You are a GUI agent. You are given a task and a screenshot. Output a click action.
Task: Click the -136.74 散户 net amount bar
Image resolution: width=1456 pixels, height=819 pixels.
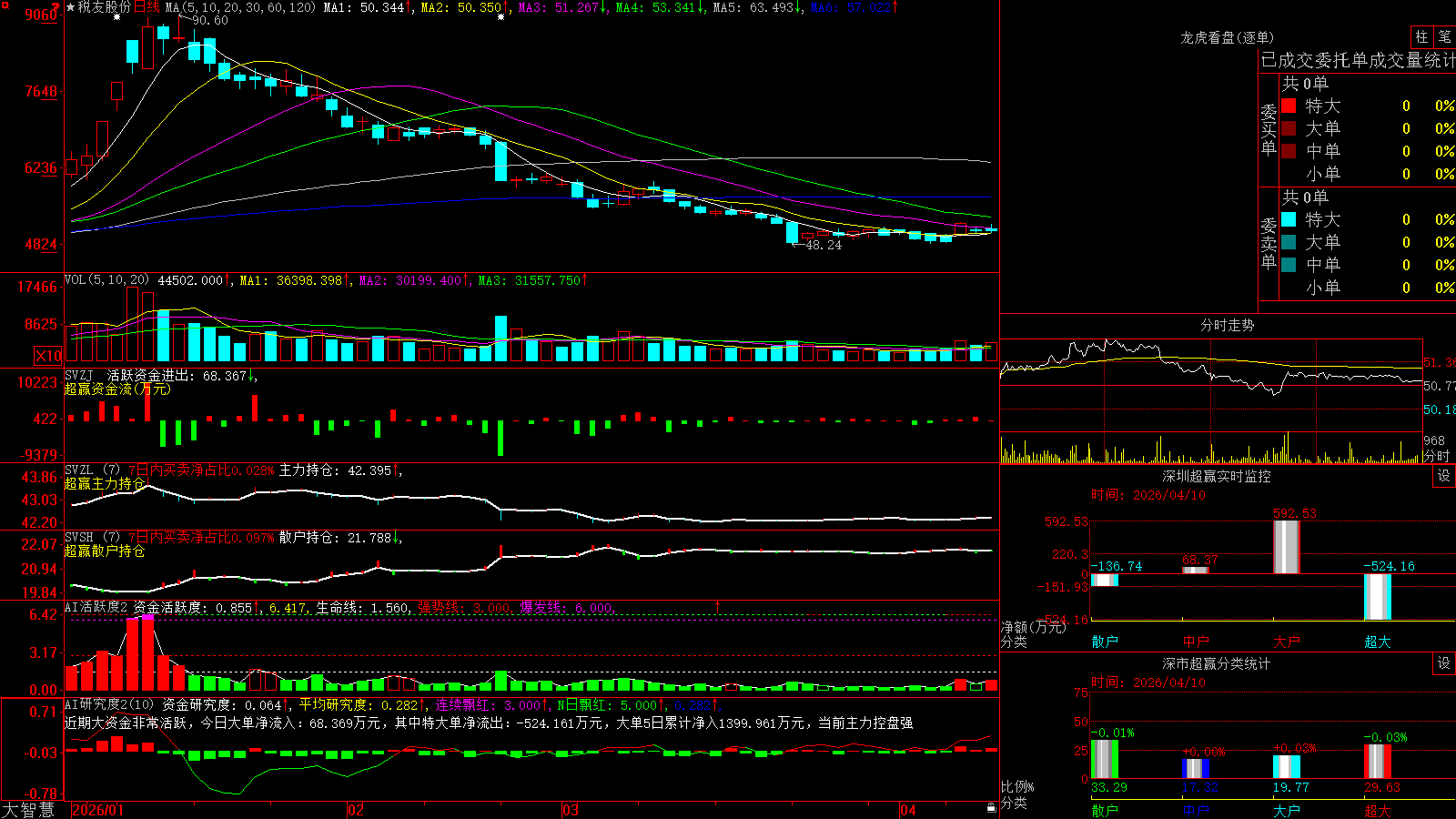click(1105, 580)
